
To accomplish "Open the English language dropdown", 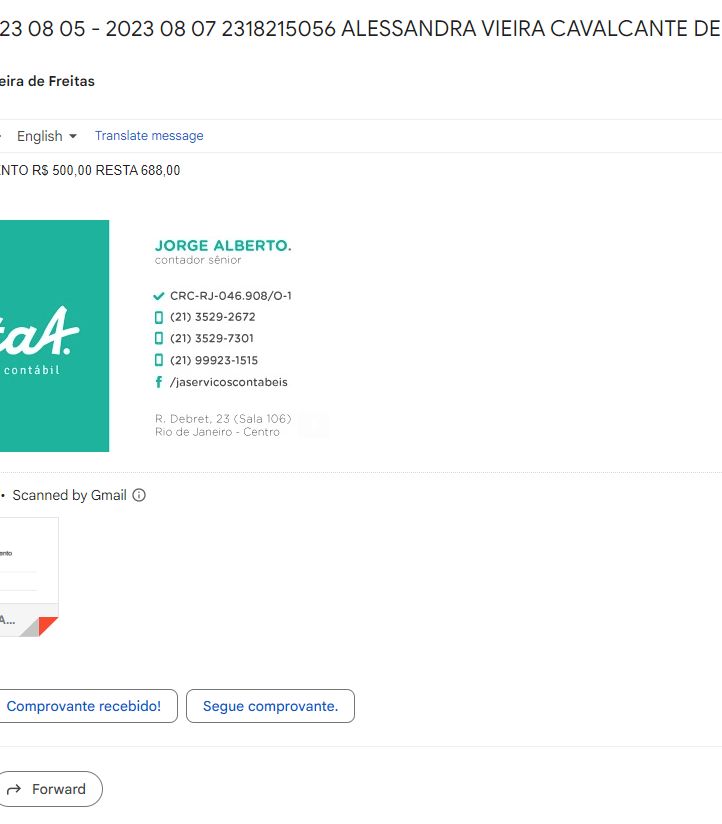I will (x=47, y=136).
